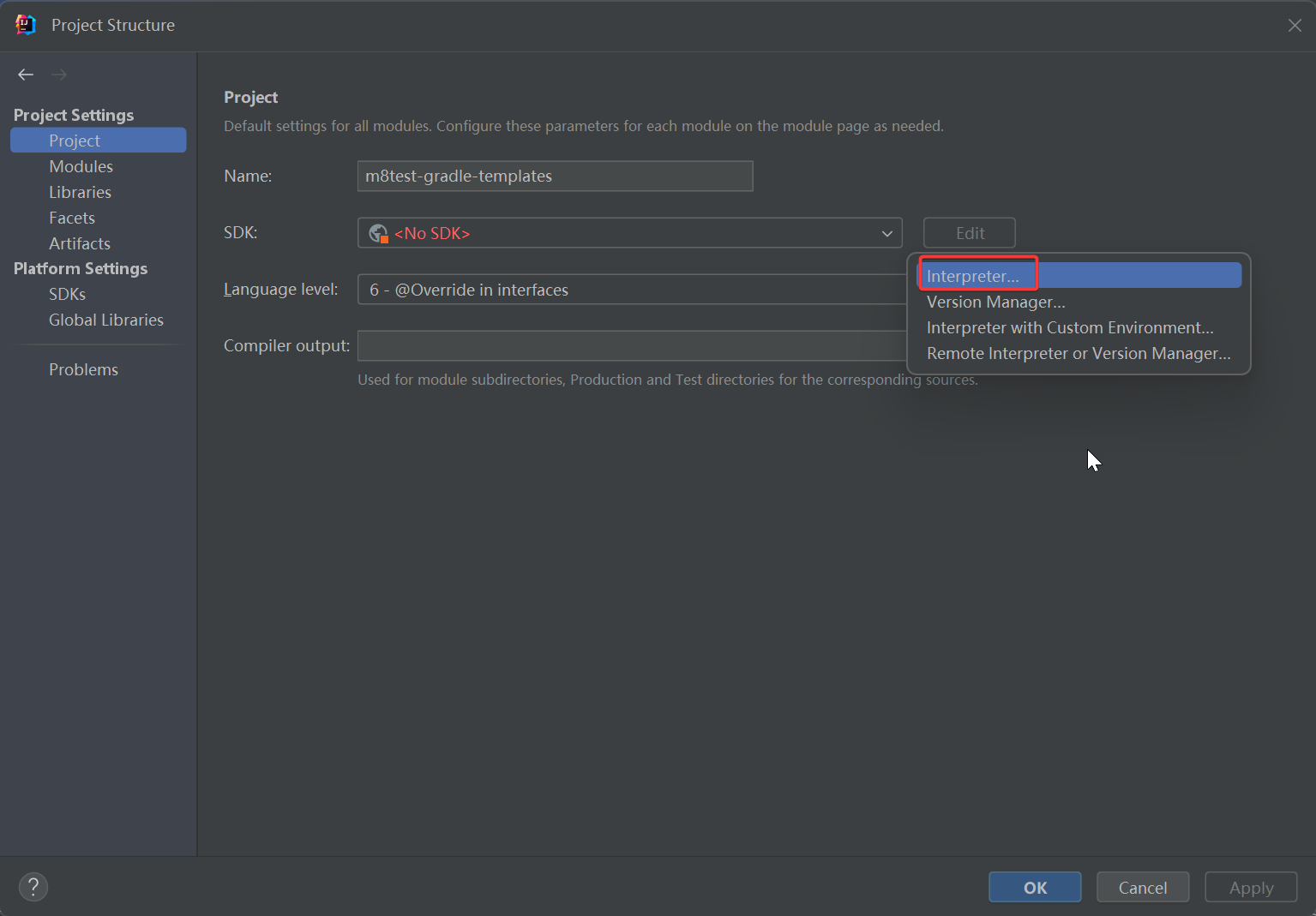Click the forward navigation arrow

tap(59, 75)
